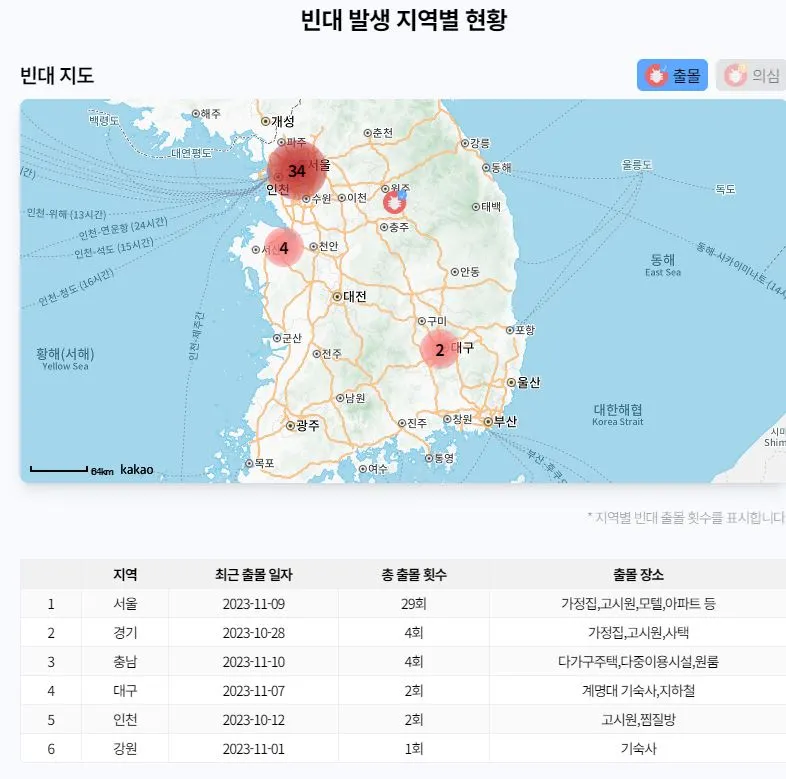
Task: Click the 출몰 장소 column header
Action: 638,574
